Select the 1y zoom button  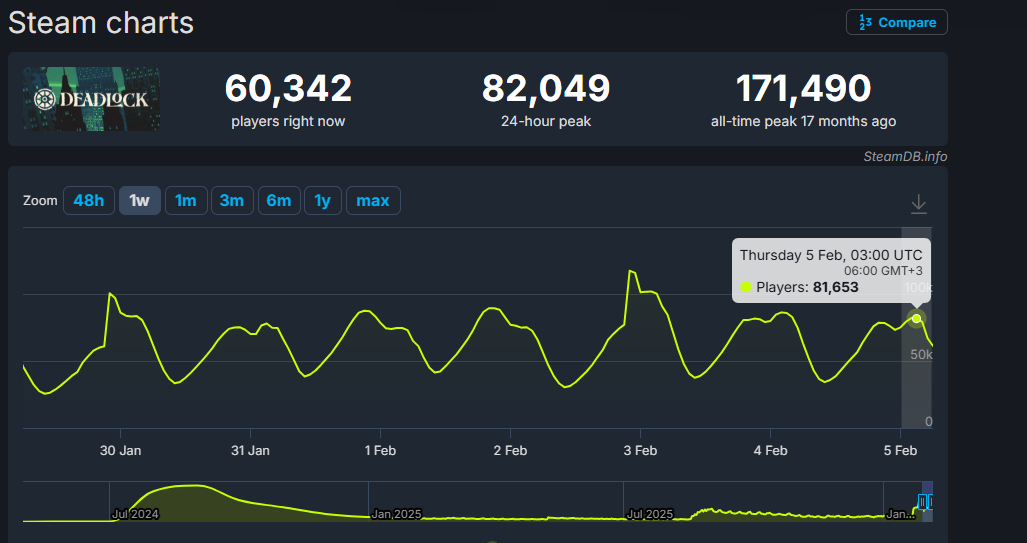322,200
